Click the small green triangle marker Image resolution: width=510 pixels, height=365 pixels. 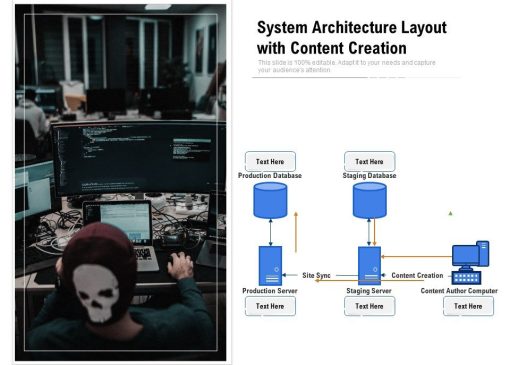tap(450, 213)
